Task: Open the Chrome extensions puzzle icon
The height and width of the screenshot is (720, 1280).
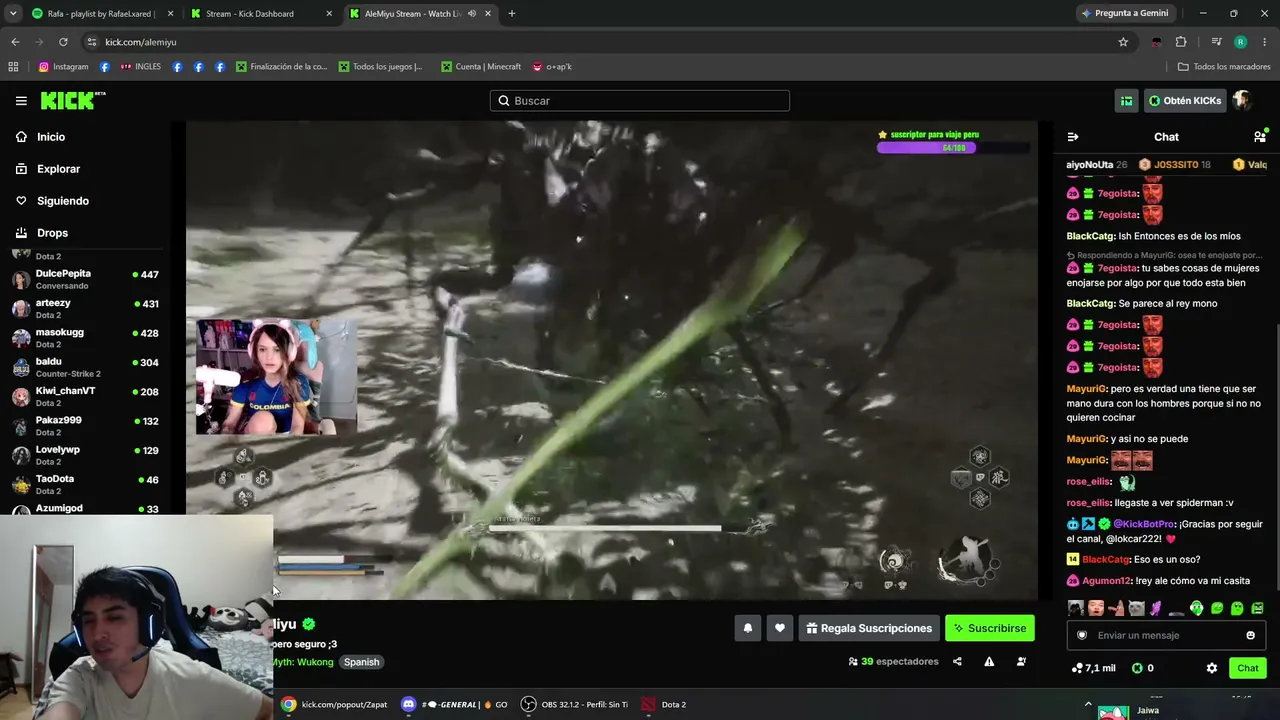Action: pyautogui.click(x=1181, y=42)
